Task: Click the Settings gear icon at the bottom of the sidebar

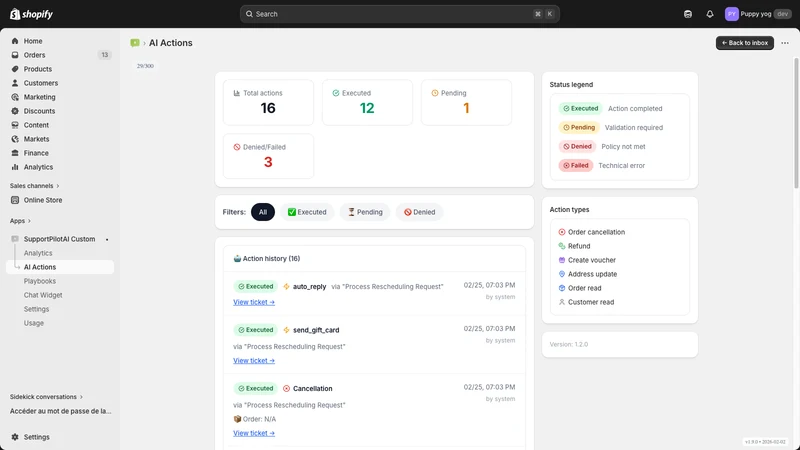Action: 15,437
